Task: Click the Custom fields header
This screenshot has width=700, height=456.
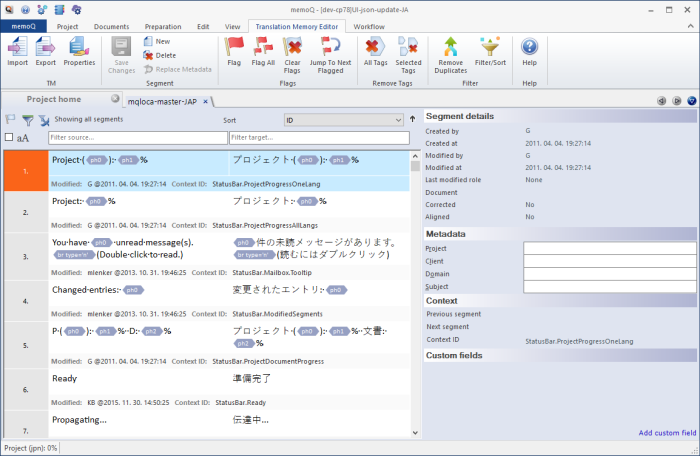Action: pos(560,356)
